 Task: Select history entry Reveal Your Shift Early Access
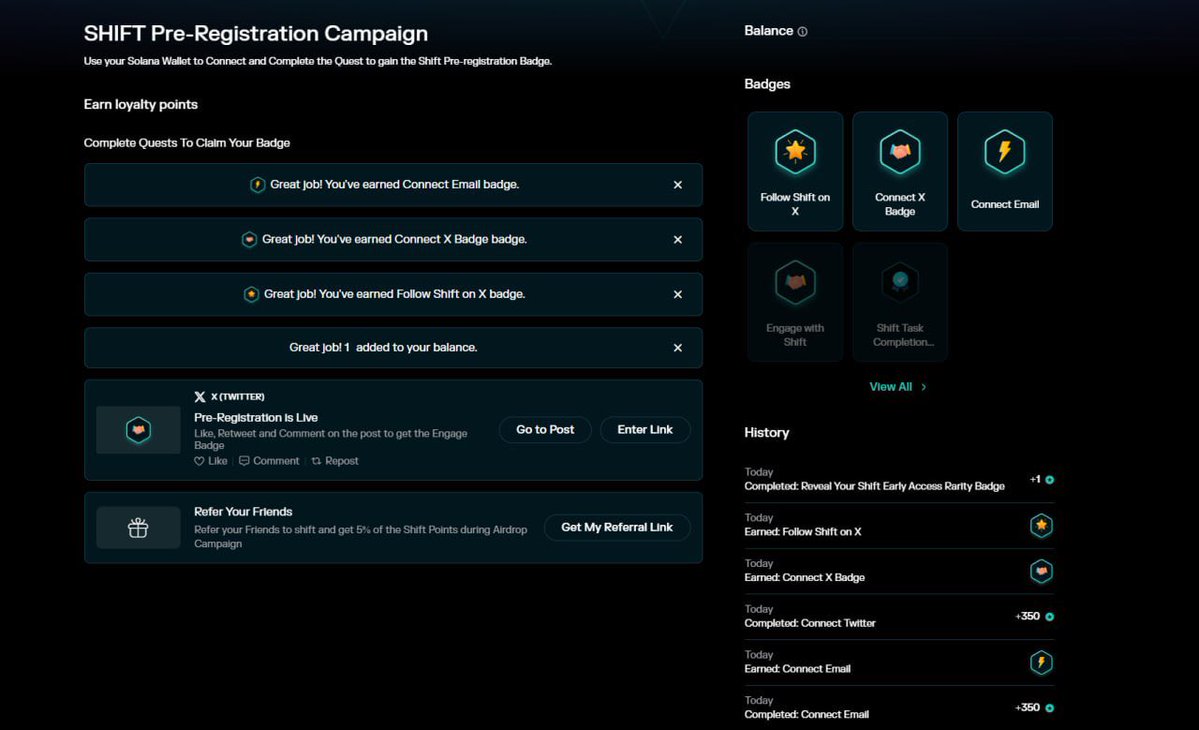[x=899, y=479]
